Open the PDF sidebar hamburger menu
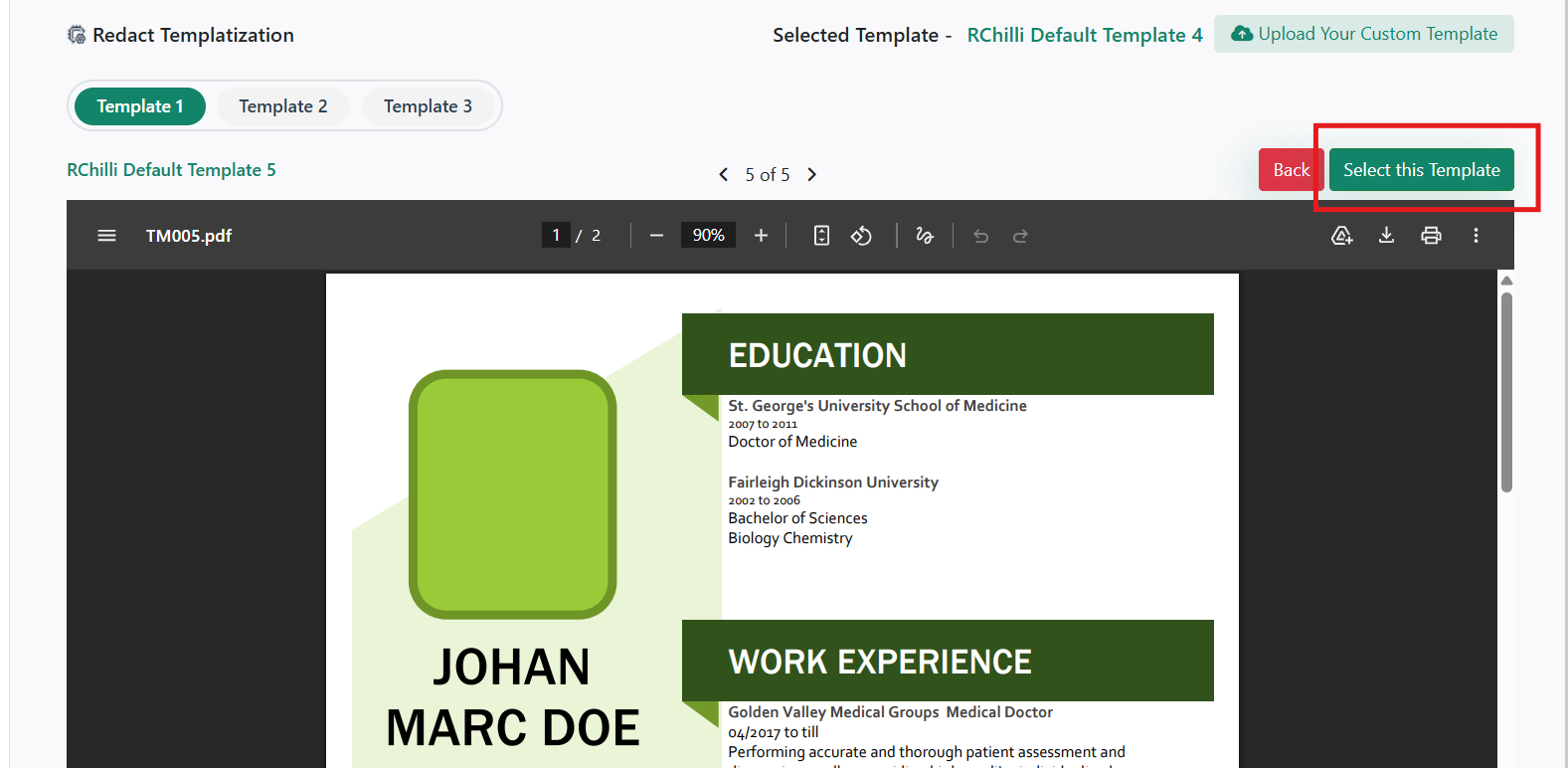 (106, 236)
